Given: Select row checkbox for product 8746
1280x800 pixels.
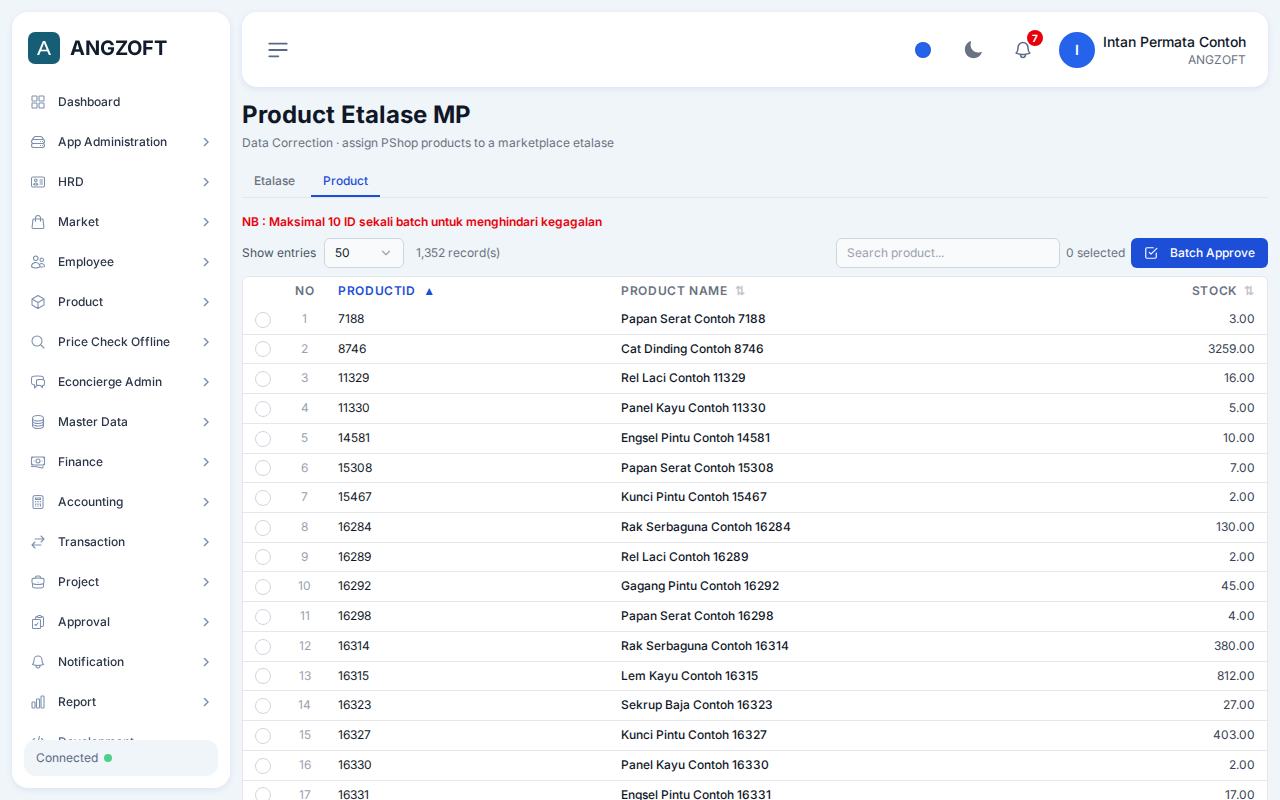Looking at the screenshot, I should 263,349.
